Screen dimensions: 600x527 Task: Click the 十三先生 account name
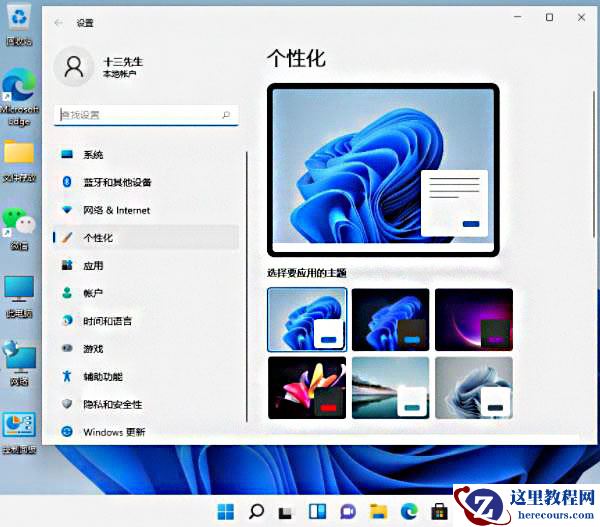(123, 62)
